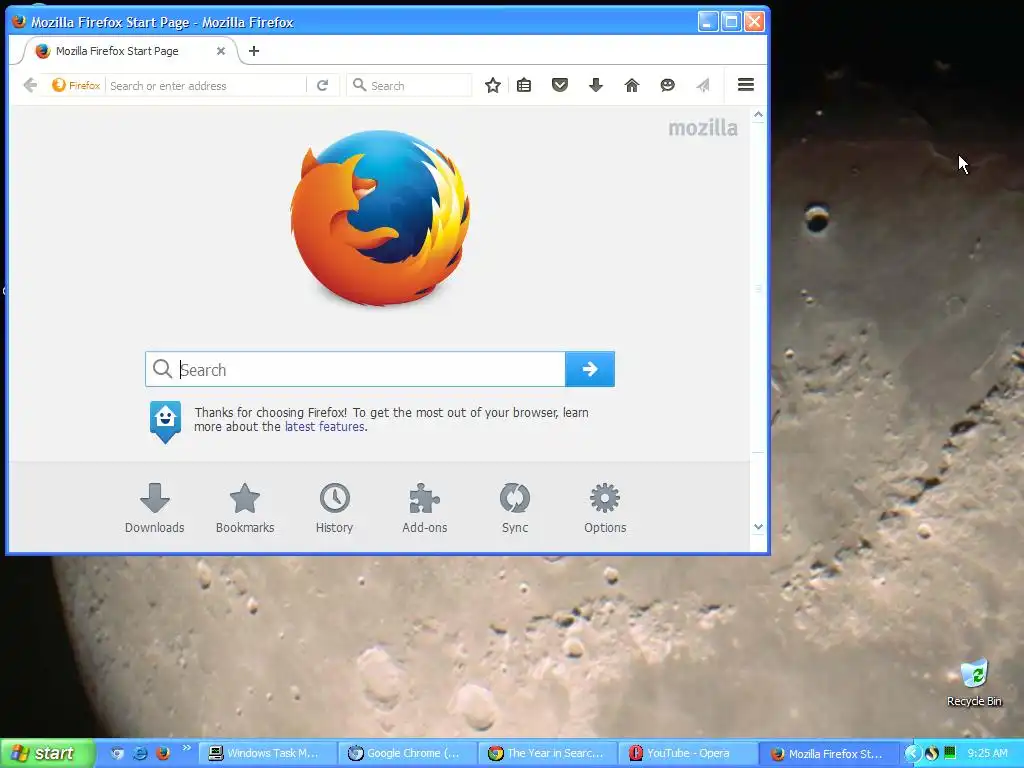Open Add-ons from start page shortcuts
This screenshot has height=768, width=1024.
tap(424, 509)
